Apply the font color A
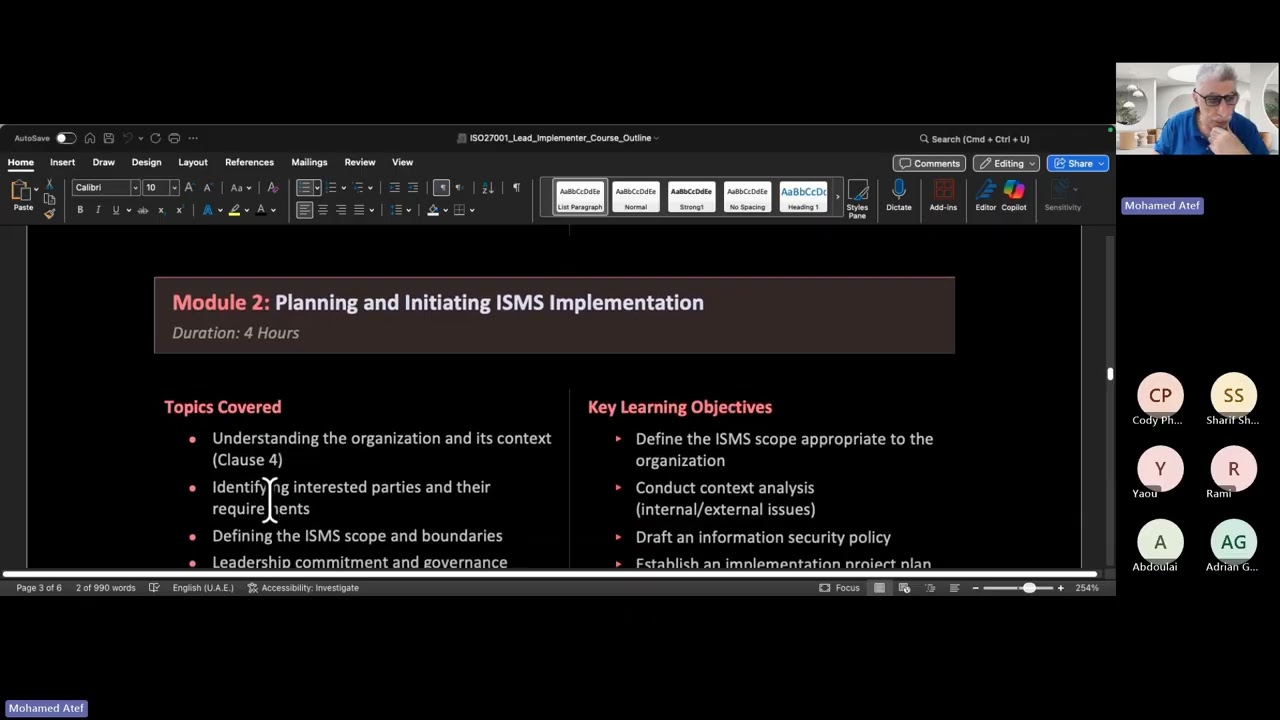 (x=261, y=210)
